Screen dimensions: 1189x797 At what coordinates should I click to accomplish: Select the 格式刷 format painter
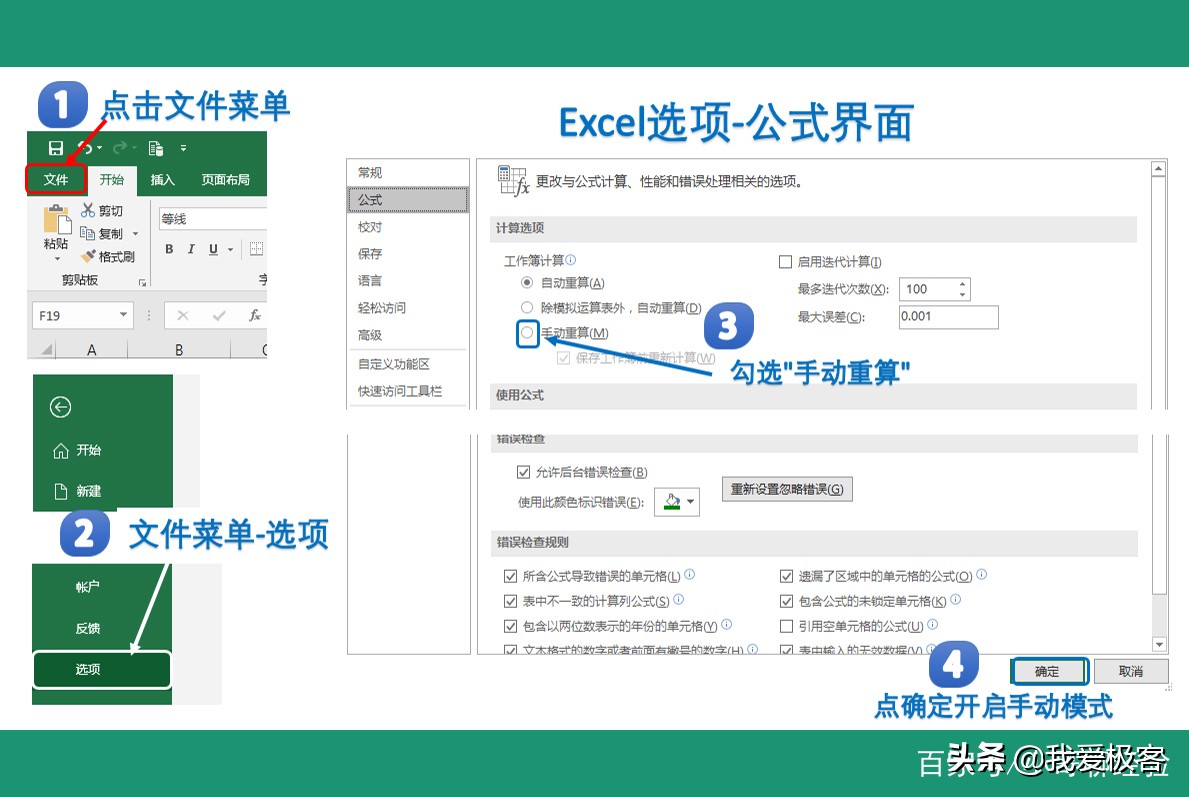[x=108, y=256]
